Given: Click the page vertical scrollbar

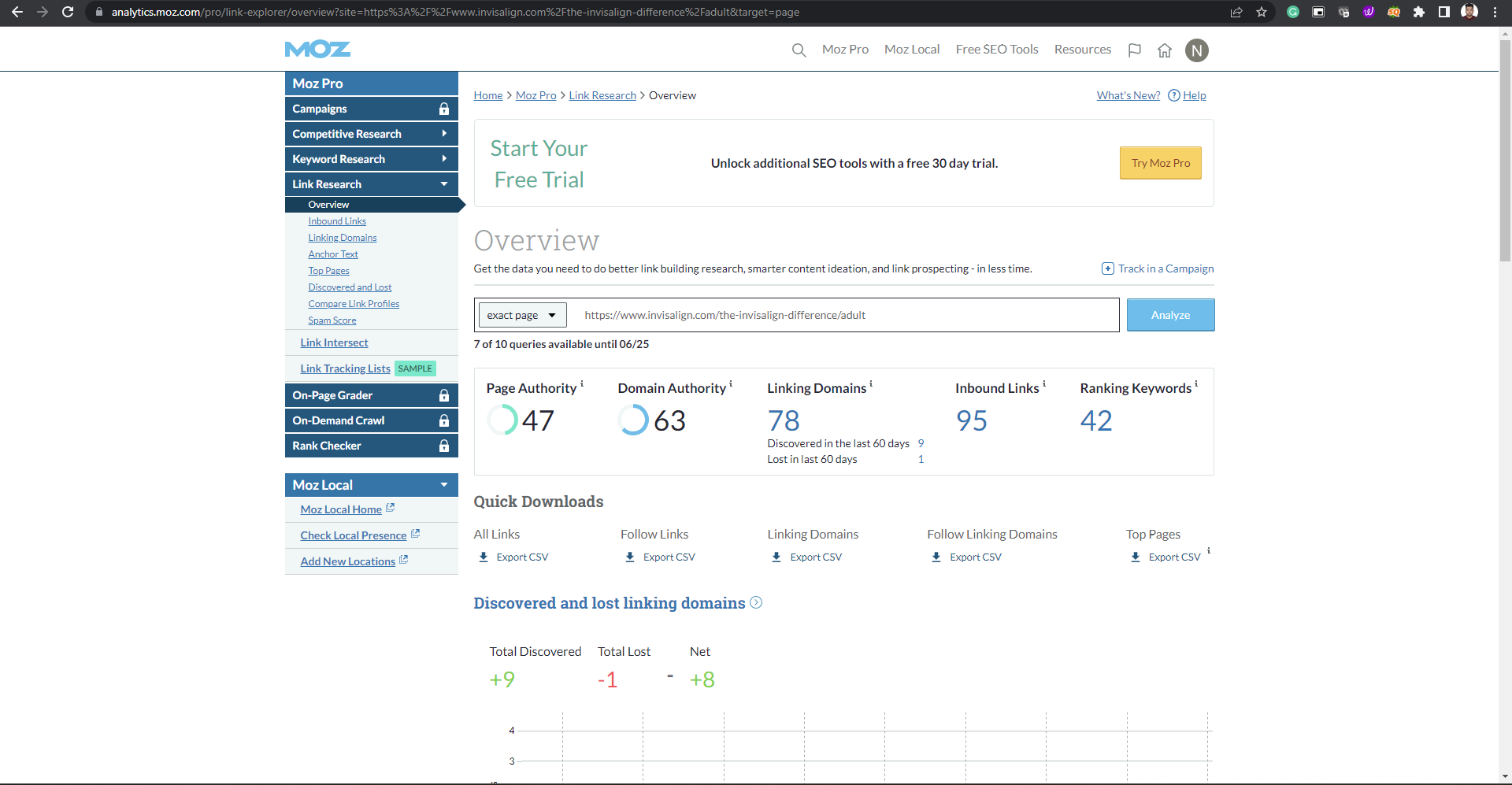Looking at the screenshot, I should (x=1505, y=150).
